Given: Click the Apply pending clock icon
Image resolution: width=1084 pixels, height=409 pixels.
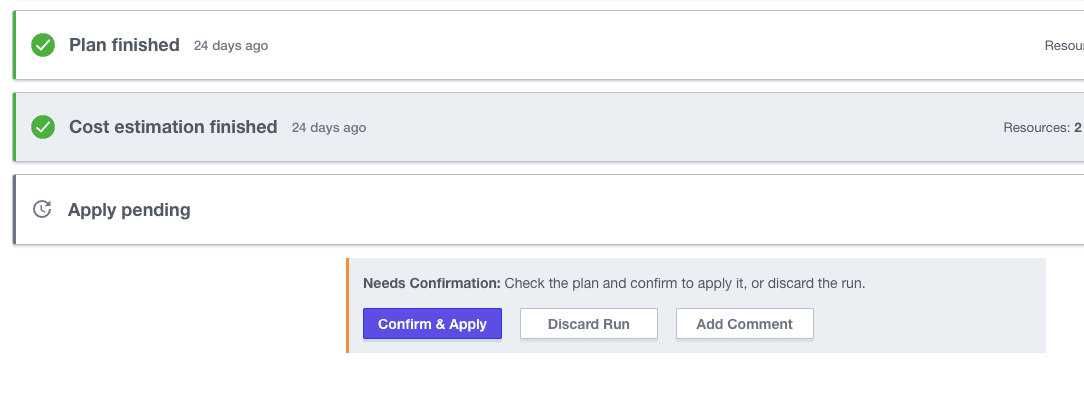Looking at the screenshot, I should (x=42, y=209).
